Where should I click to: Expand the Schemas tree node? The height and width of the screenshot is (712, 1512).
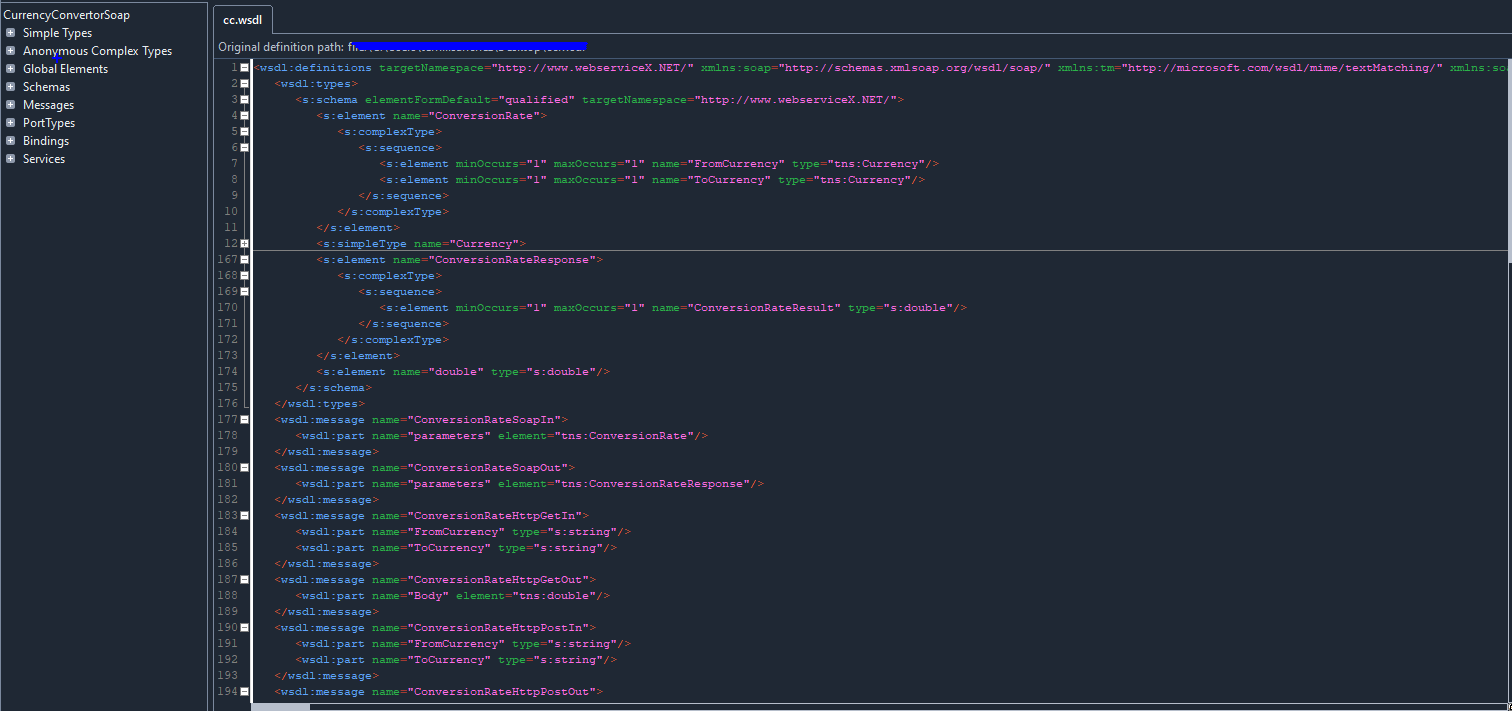point(10,87)
